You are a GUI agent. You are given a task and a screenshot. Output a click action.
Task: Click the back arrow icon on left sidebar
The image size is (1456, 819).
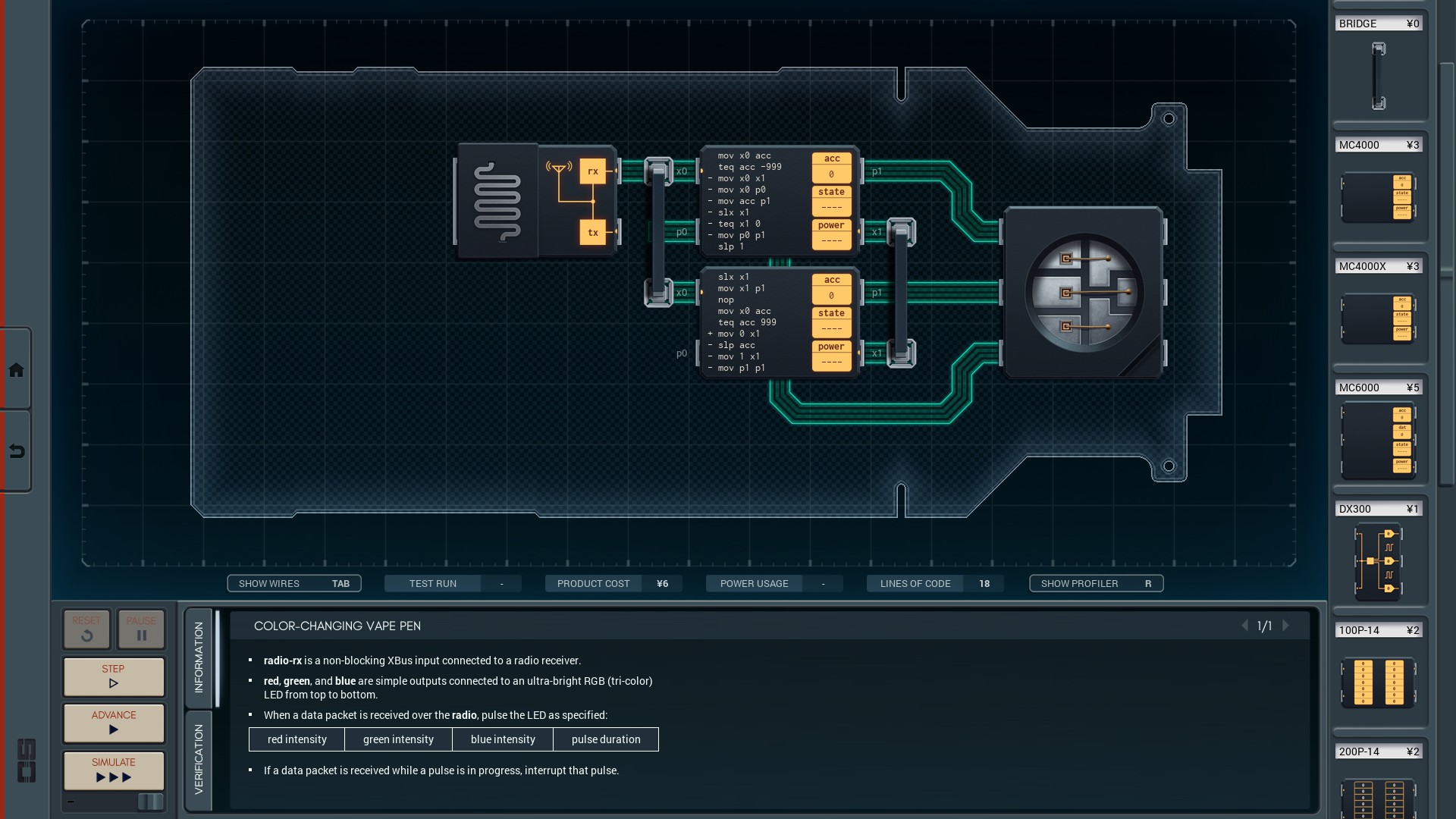(x=16, y=451)
